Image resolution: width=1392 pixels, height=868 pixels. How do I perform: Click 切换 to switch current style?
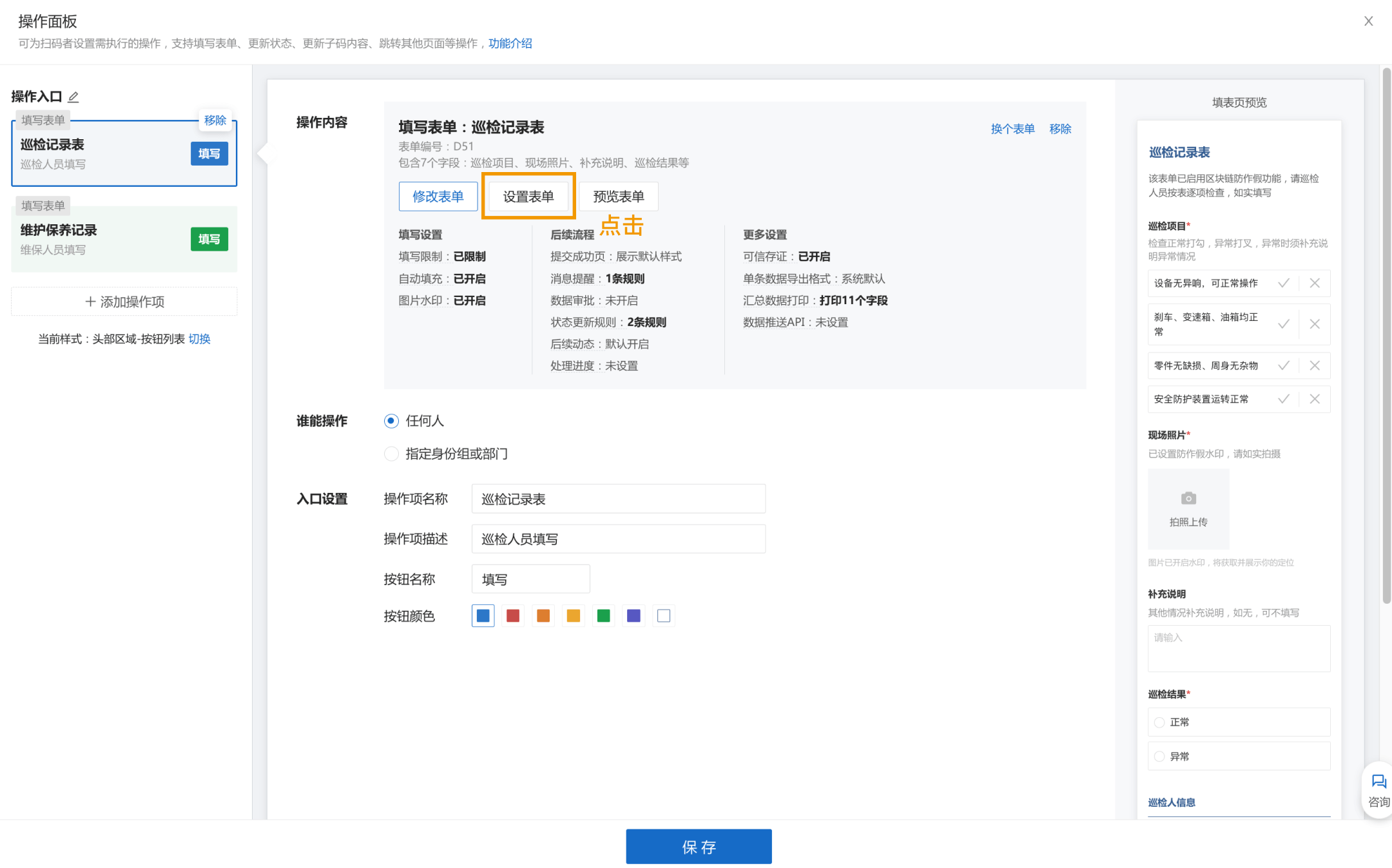(200, 339)
